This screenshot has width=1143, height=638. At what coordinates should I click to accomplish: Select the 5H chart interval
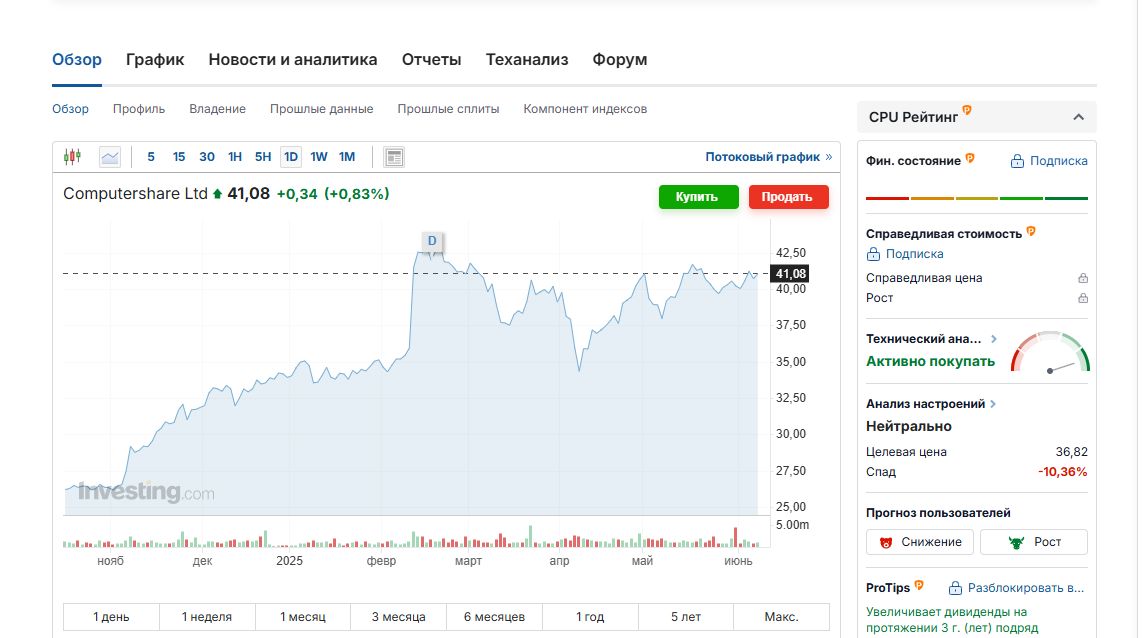[263, 157]
